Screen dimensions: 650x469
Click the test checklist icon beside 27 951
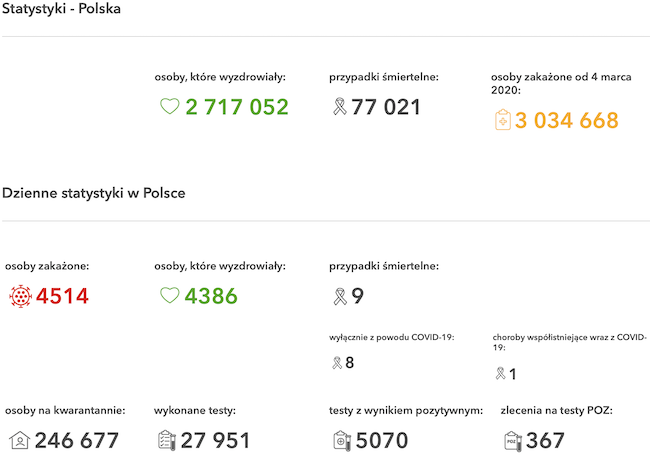click(x=167, y=440)
